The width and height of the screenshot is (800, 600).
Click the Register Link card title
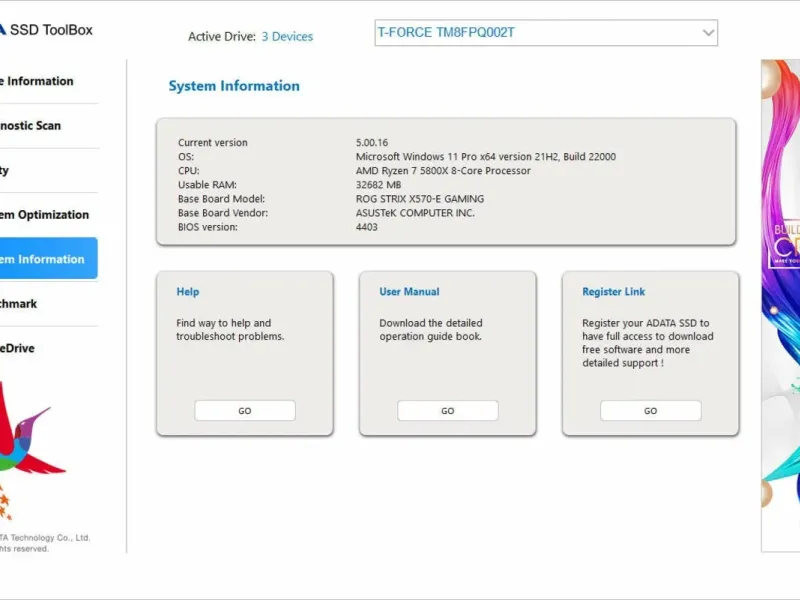[x=613, y=292]
